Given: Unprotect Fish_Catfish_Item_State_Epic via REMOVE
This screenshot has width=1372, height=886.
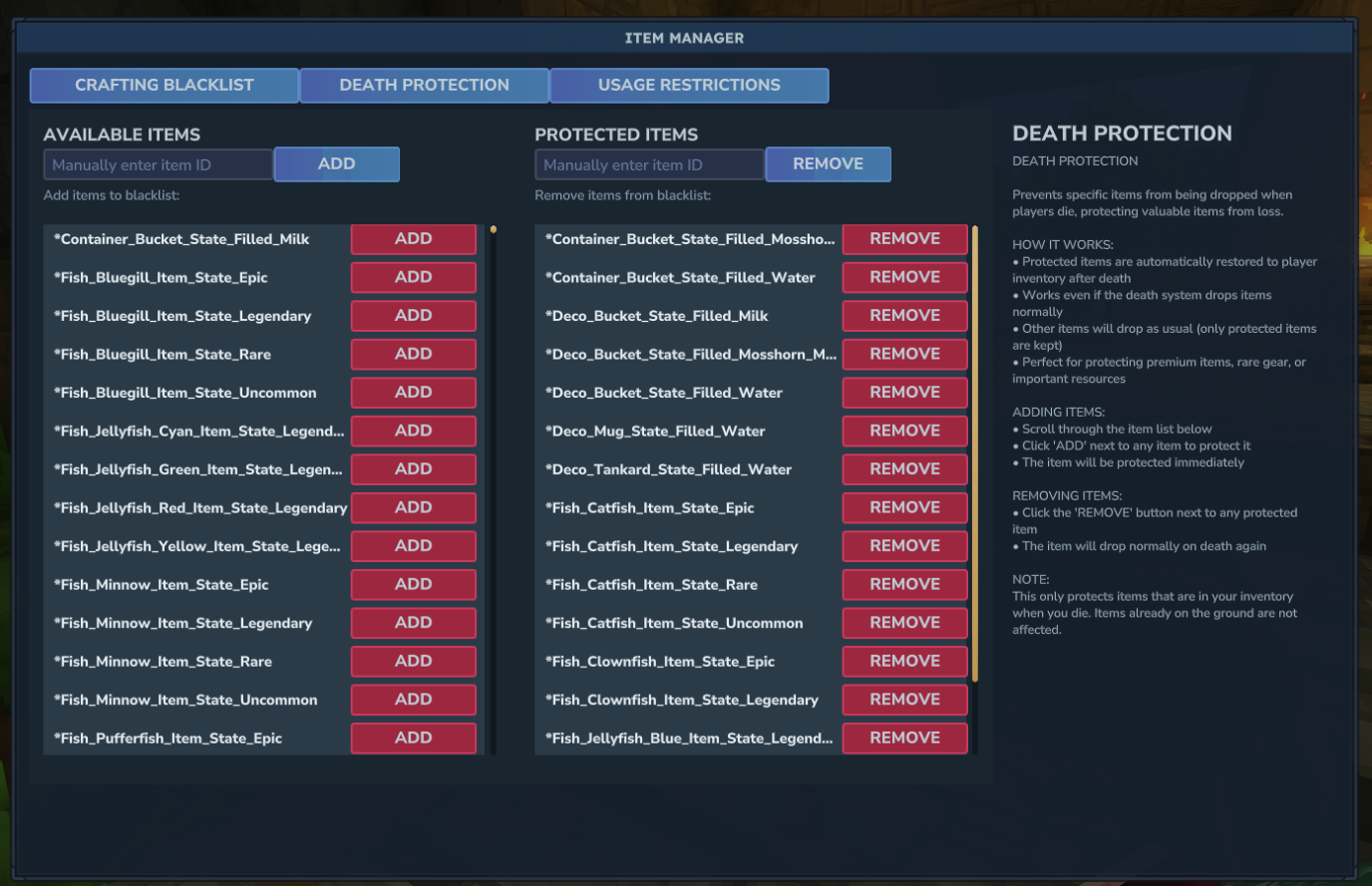Looking at the screenshot, I should tap(904, 507).
